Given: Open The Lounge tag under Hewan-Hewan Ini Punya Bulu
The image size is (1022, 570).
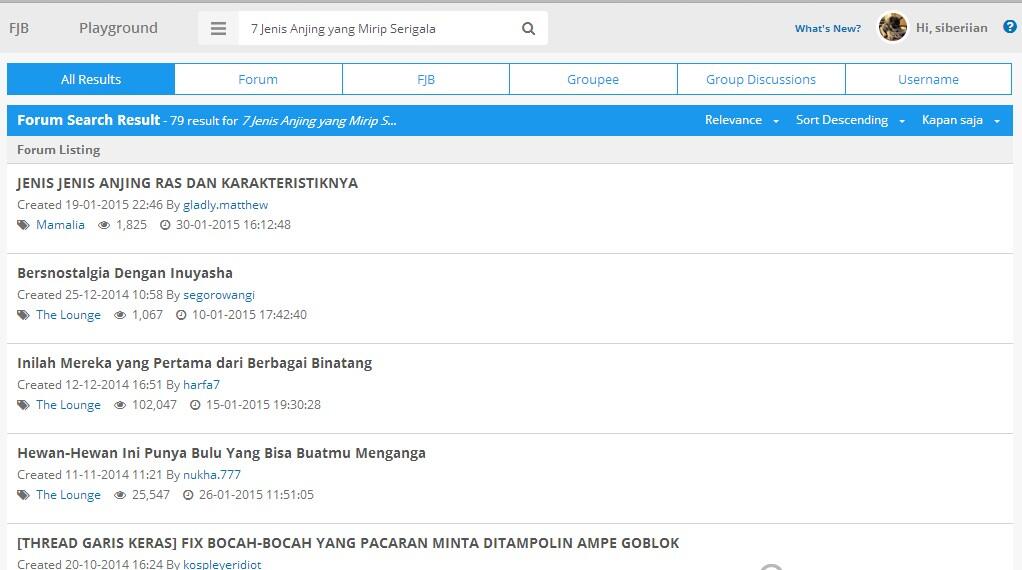Looking at the screenshot, I should [68, 494].
